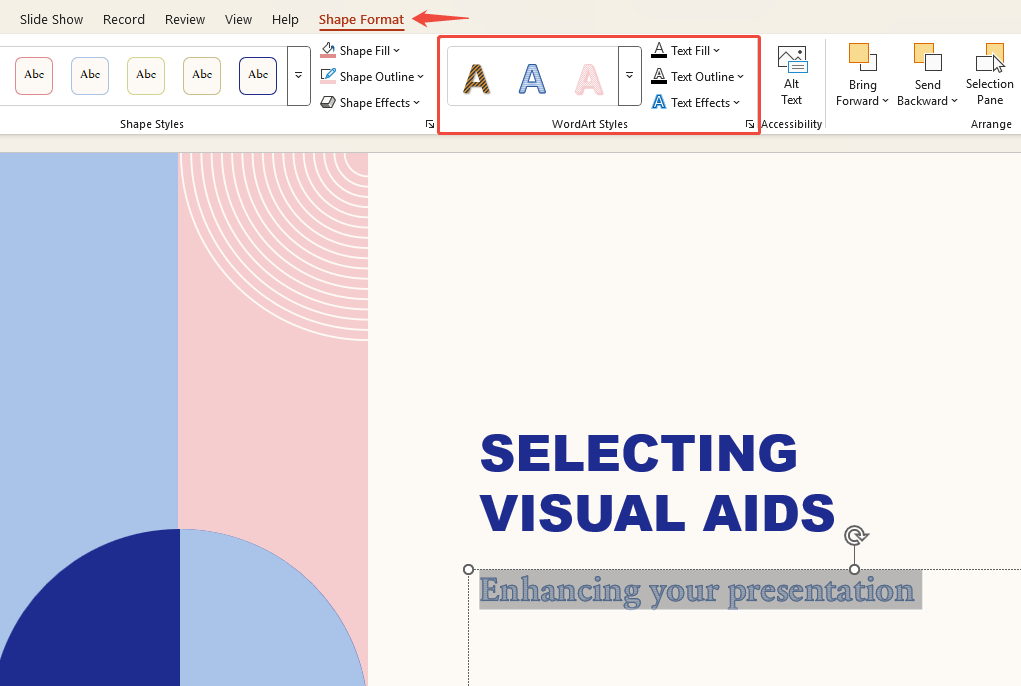Expand the WordArt styles gallery
This screenshot has width=1021, height=686.
pos(629,76)
